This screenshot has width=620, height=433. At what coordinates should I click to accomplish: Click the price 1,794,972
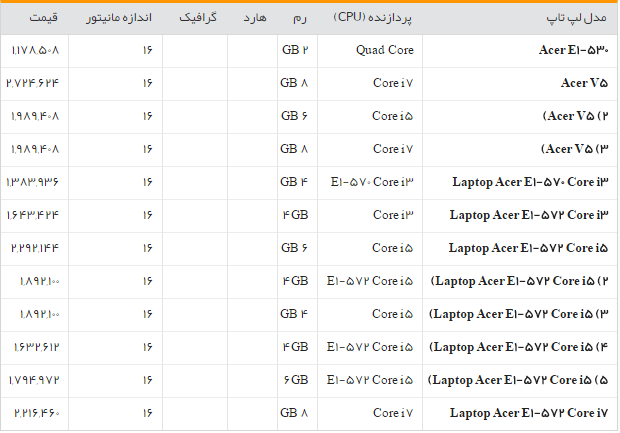(34, 380)
